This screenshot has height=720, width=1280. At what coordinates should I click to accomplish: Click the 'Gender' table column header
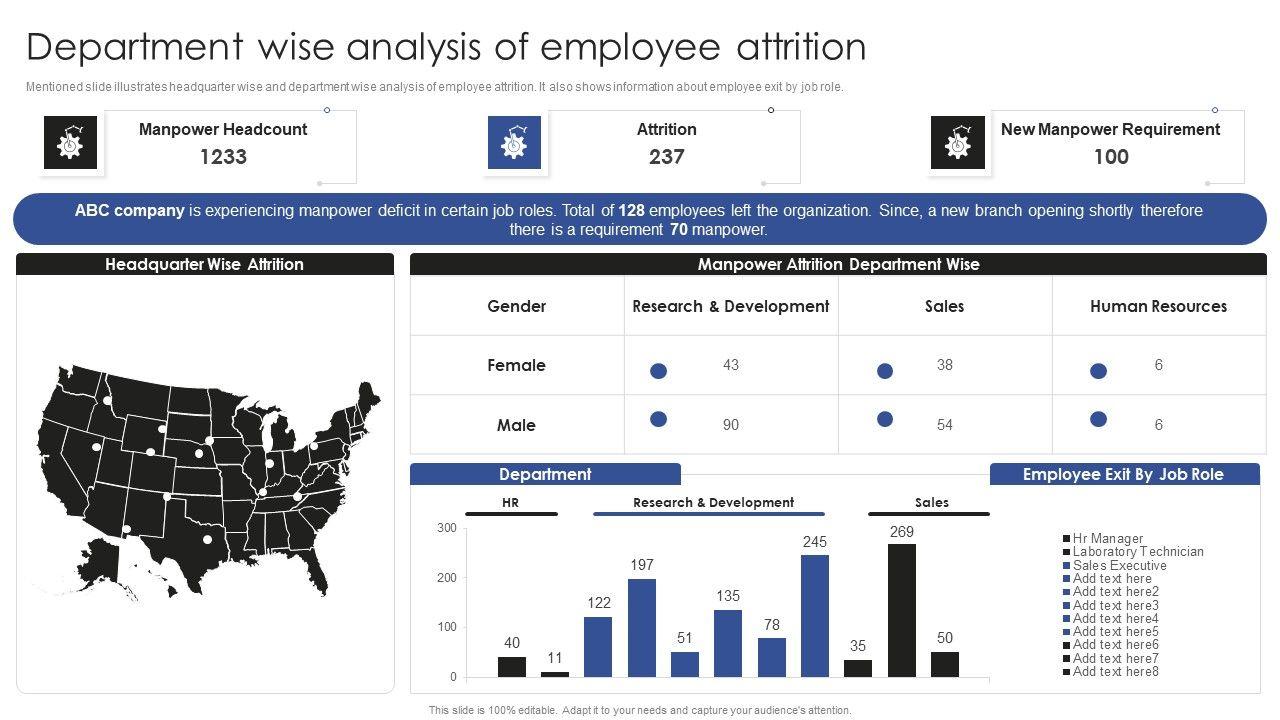(x=517, y=306)
